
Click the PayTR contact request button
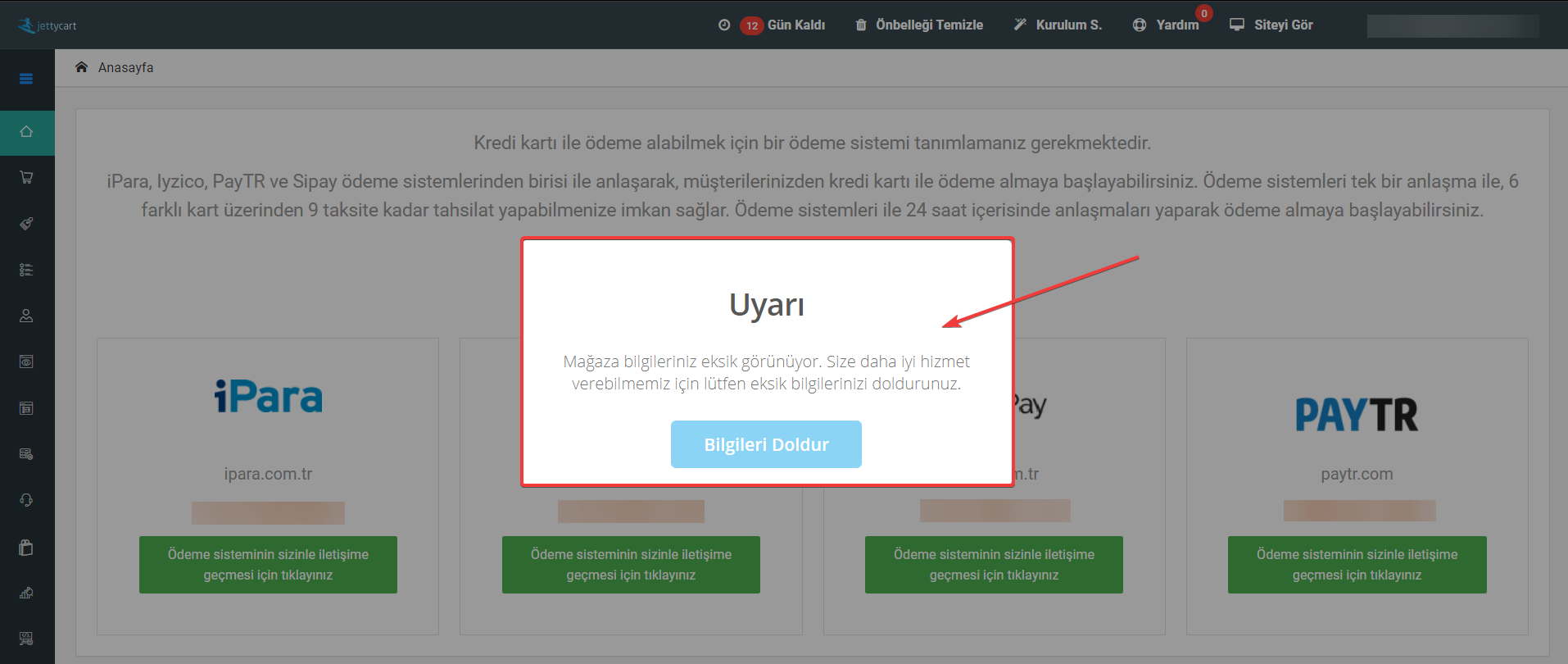point(1357,565)
